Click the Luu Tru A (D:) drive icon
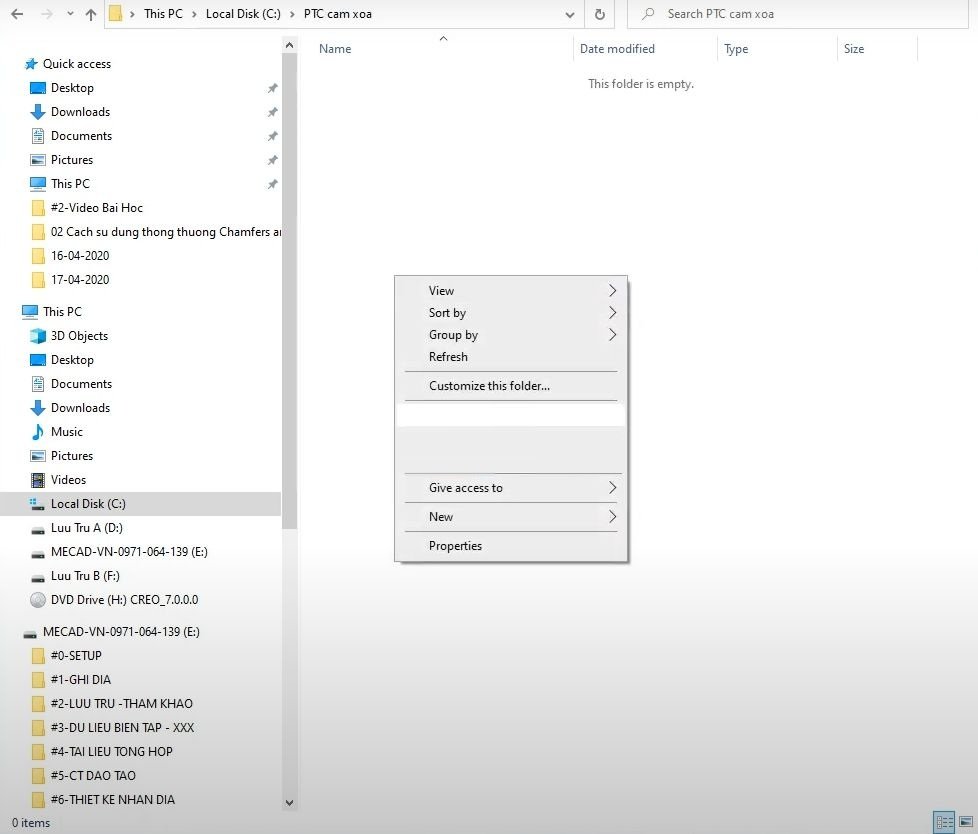 [38, 530]
